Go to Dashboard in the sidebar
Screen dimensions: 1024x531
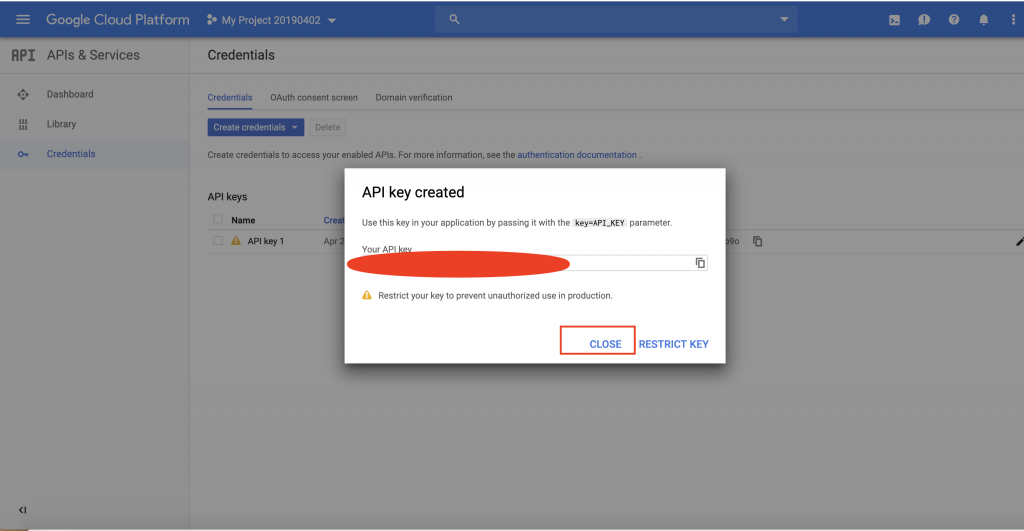[x=70, y=94]
